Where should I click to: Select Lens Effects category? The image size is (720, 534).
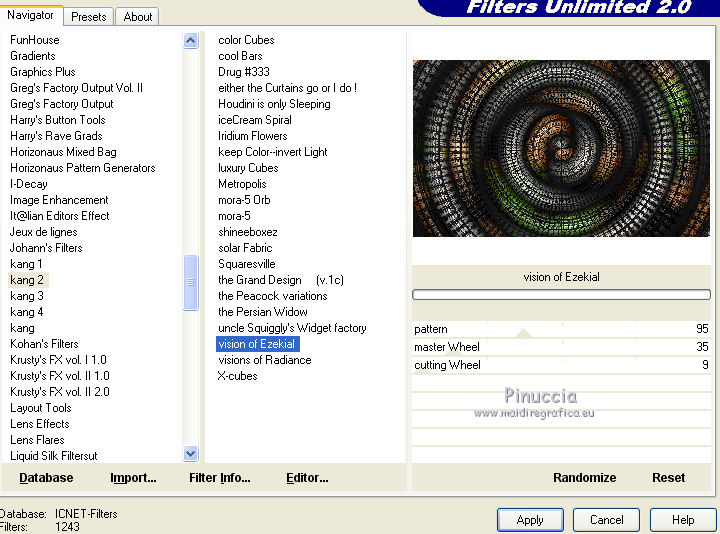tap(40, 424)
